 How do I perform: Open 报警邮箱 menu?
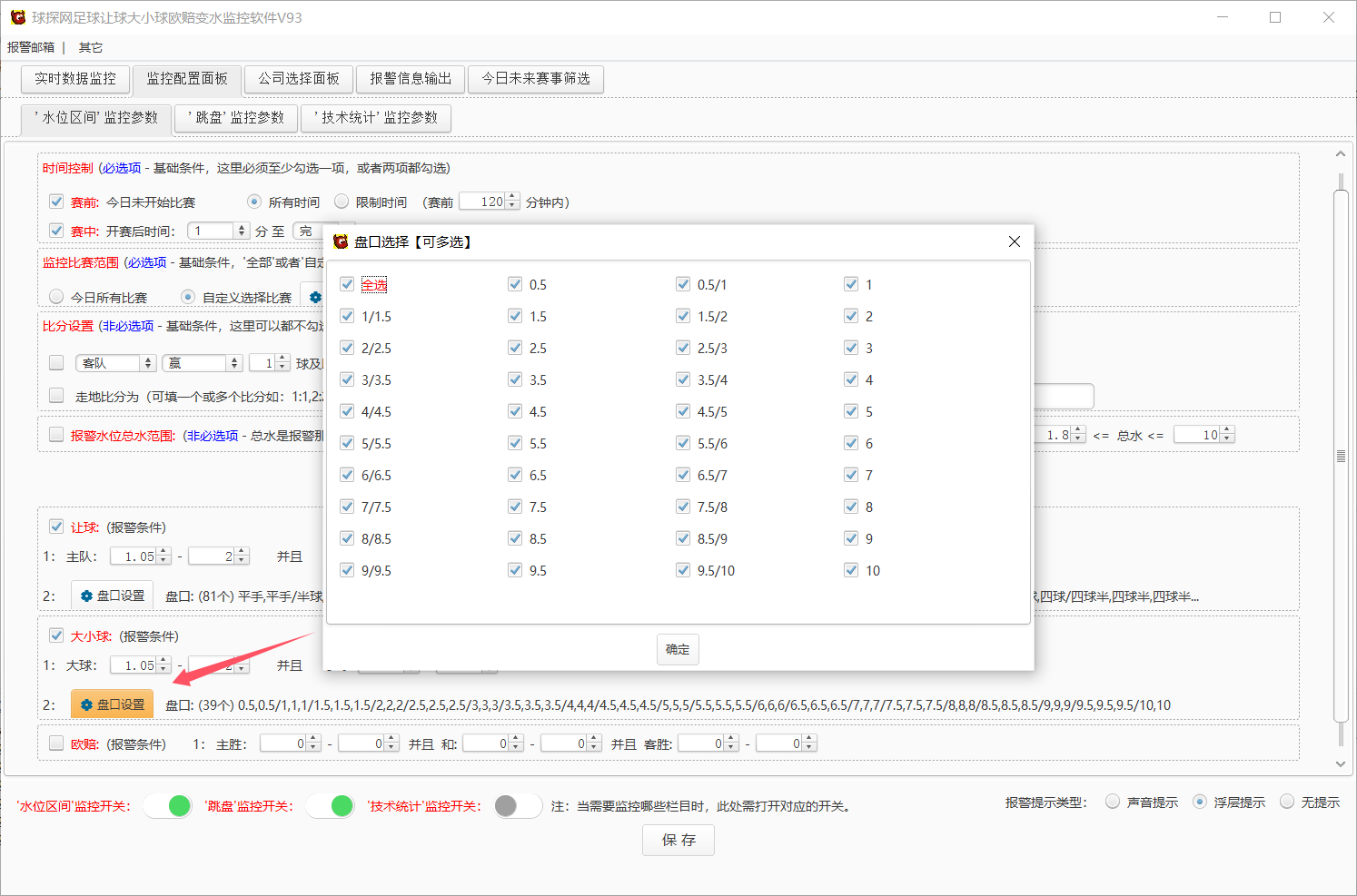(x=31, y=47)
